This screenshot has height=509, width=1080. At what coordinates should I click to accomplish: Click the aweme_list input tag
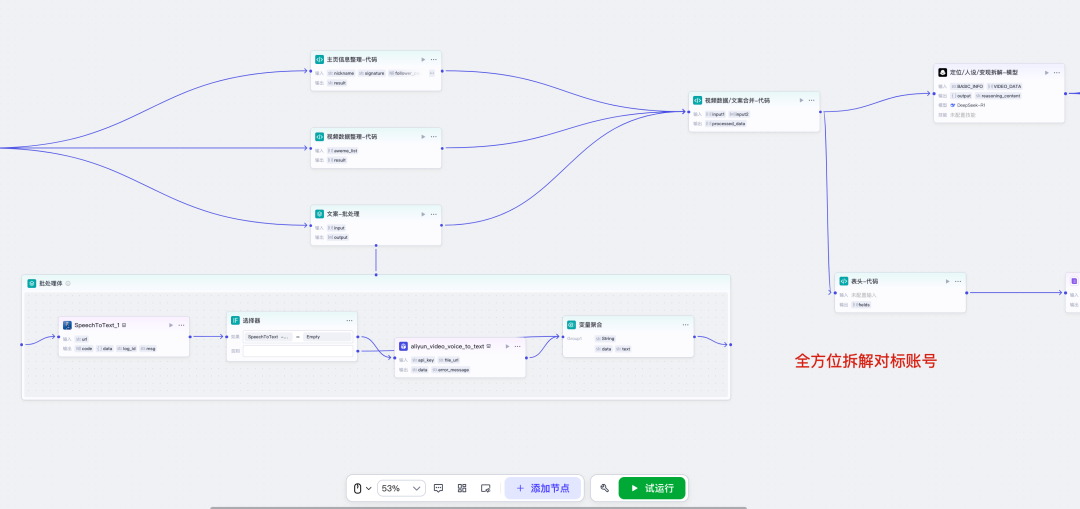[342, 150]
